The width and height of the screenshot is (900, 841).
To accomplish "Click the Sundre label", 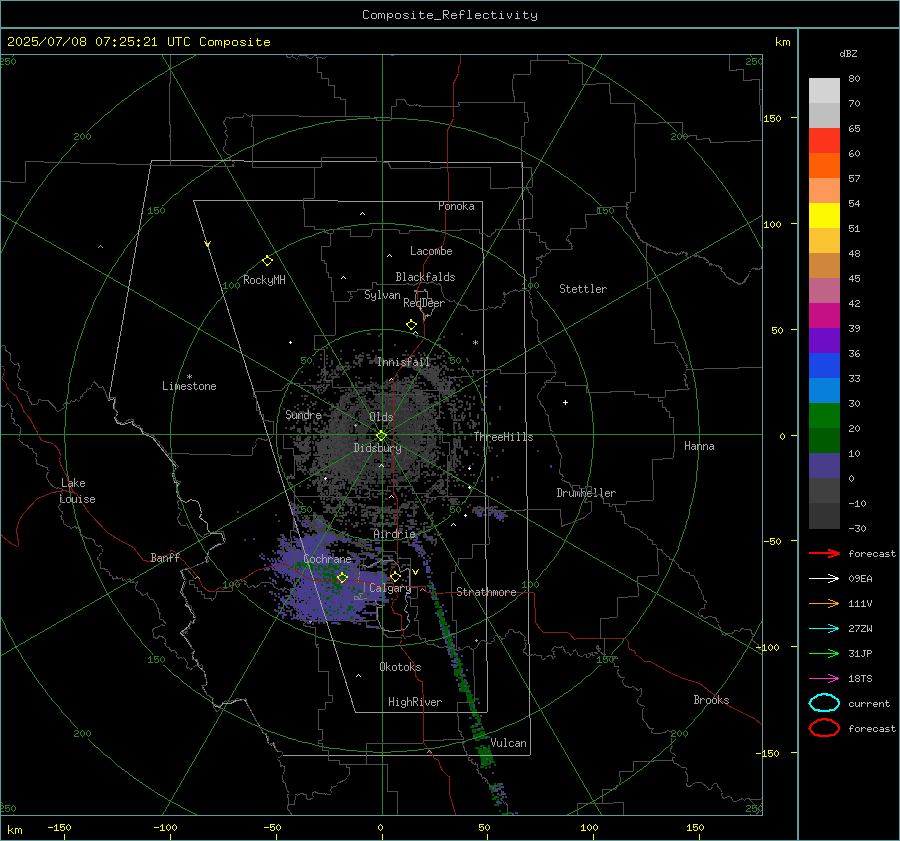I will [303, 414].
